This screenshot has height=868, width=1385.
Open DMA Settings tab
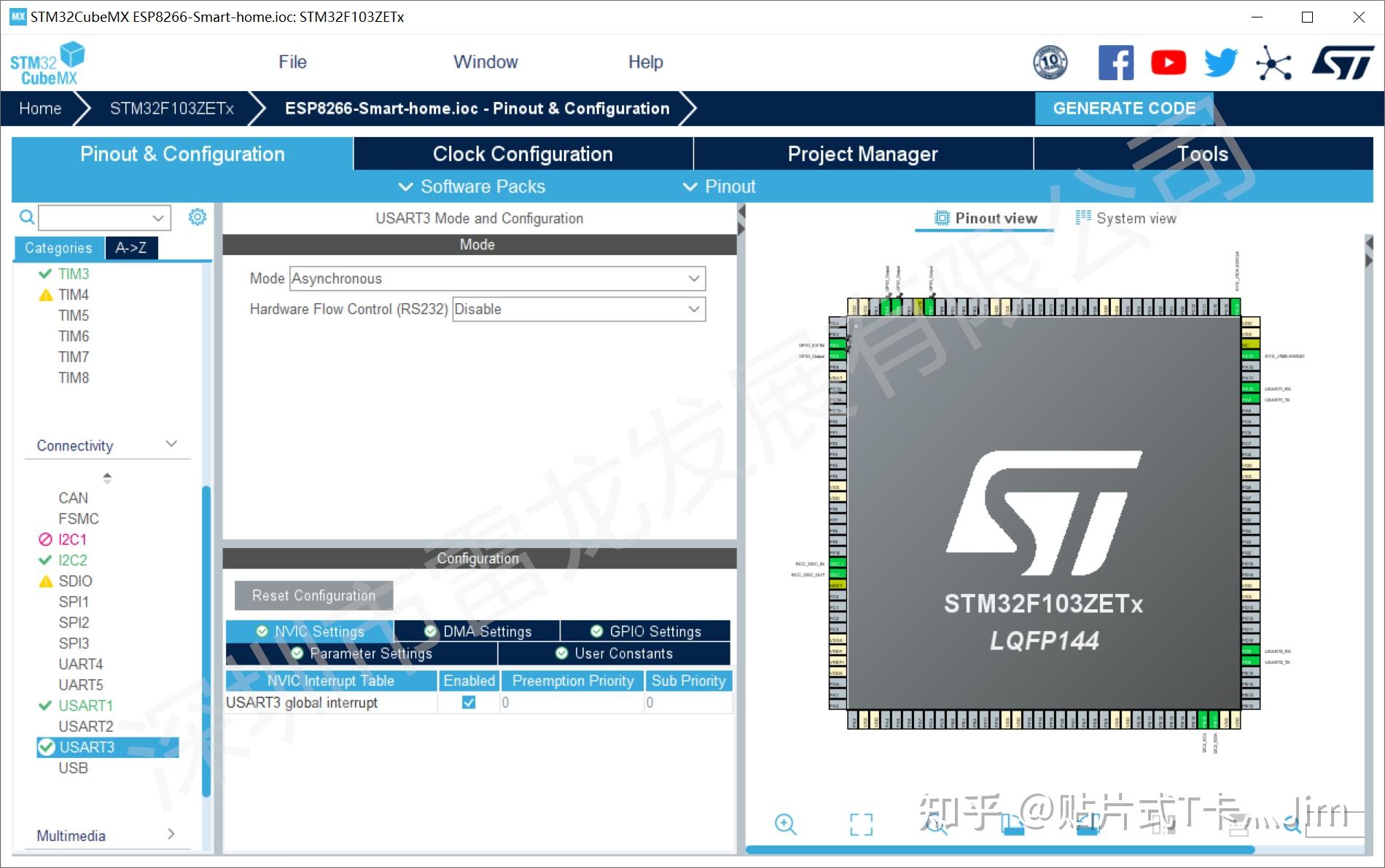point(477,631)
